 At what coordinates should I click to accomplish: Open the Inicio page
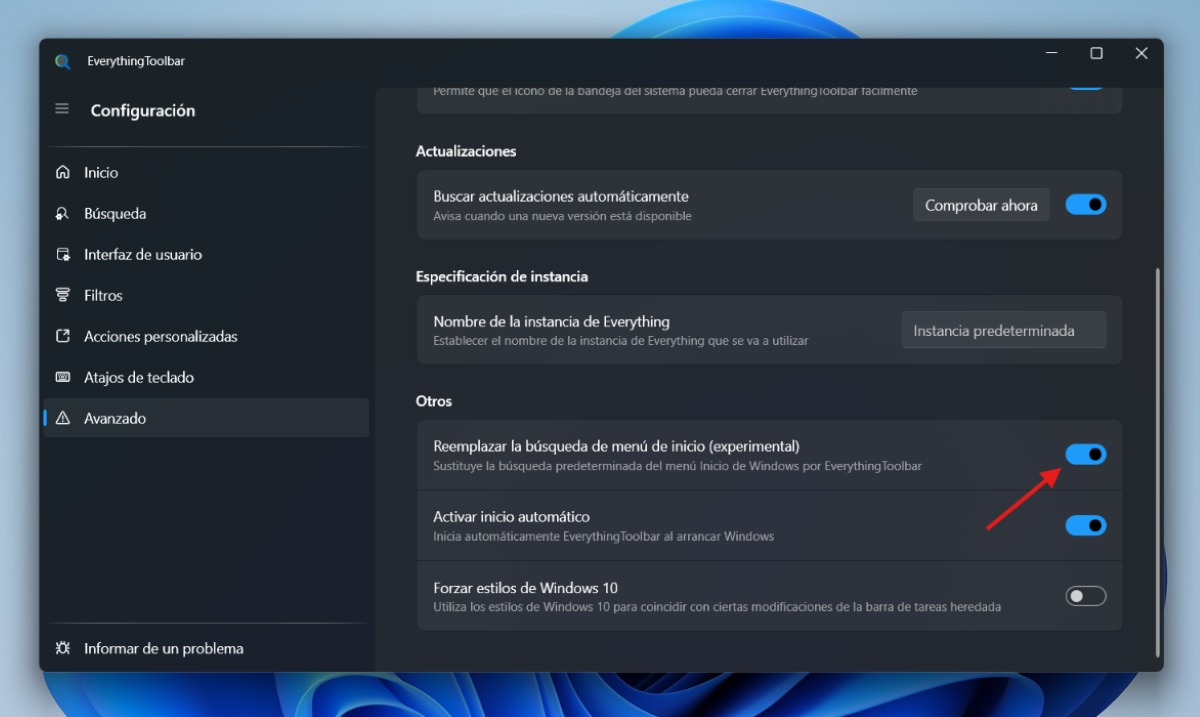(206, 173)
